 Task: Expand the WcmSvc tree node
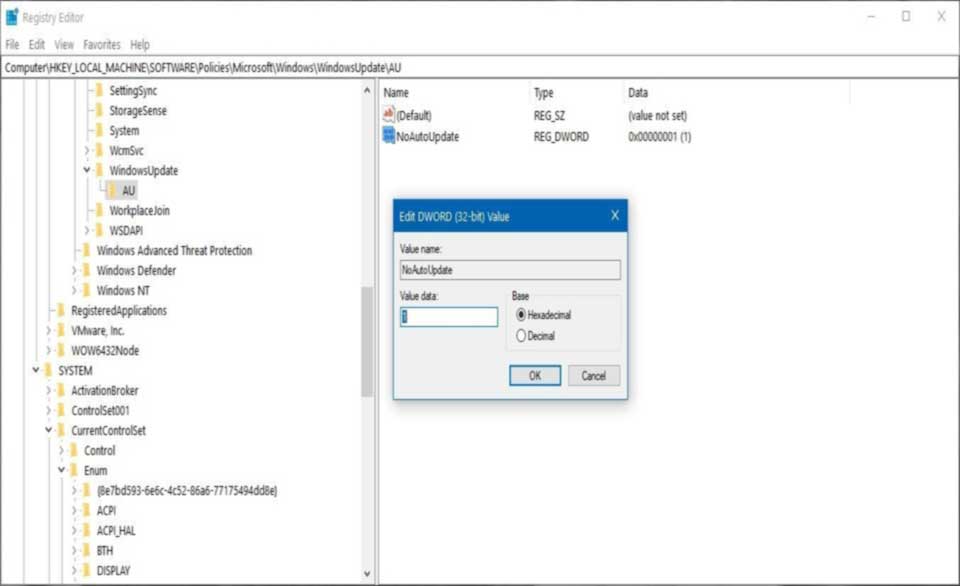pos(87,151)
